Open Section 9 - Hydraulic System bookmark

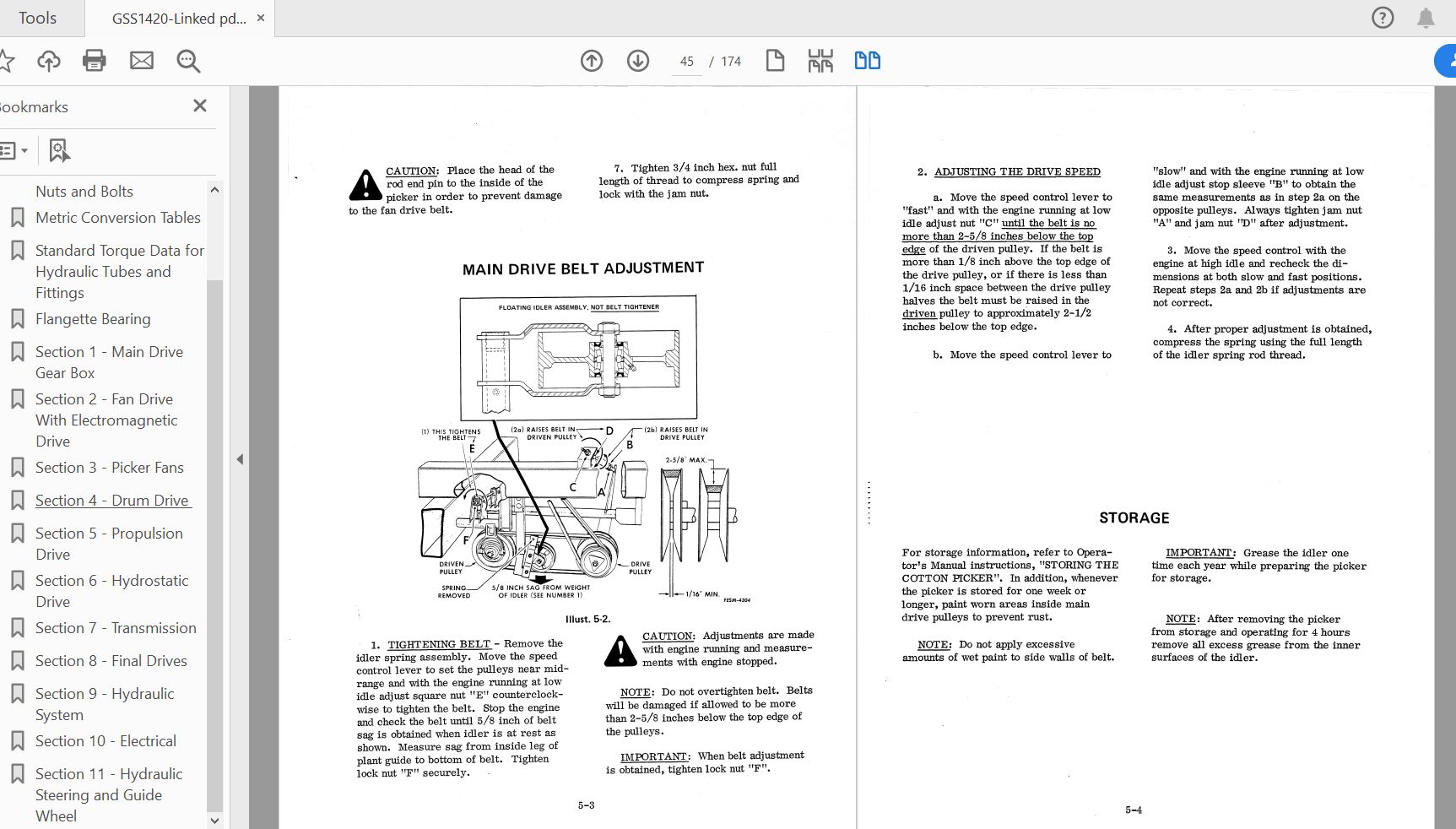point(105,704)
